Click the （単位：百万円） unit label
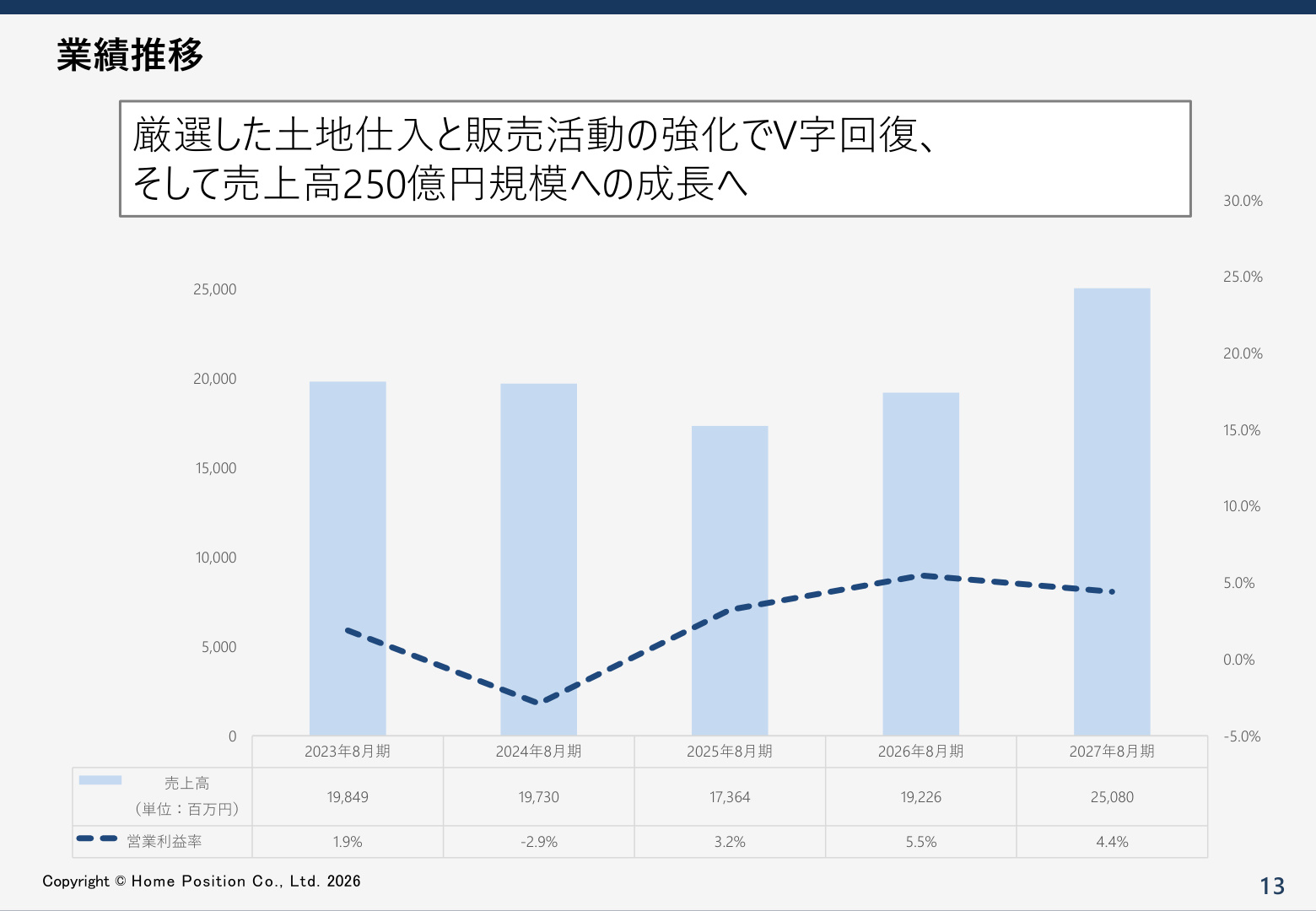The width and height of the screenshot is (1316, 911). [x=186, y=809]
